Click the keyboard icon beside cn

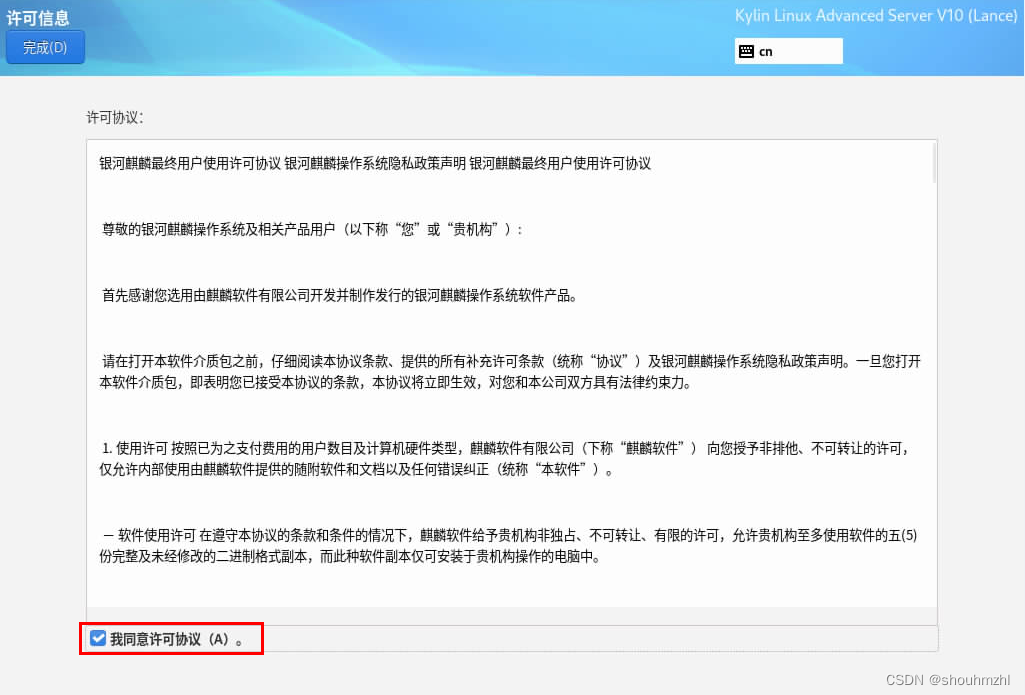tap(746, 51)
